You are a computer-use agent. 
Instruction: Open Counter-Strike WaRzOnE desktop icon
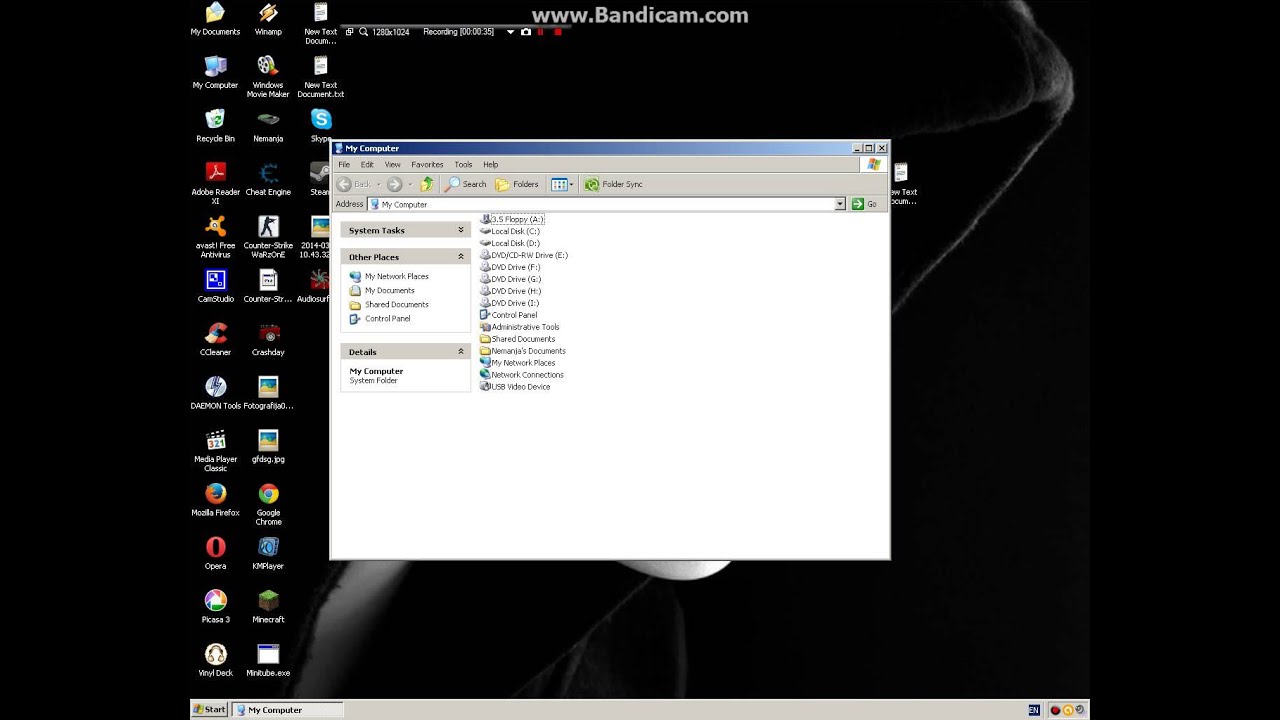tap(268, 237)
